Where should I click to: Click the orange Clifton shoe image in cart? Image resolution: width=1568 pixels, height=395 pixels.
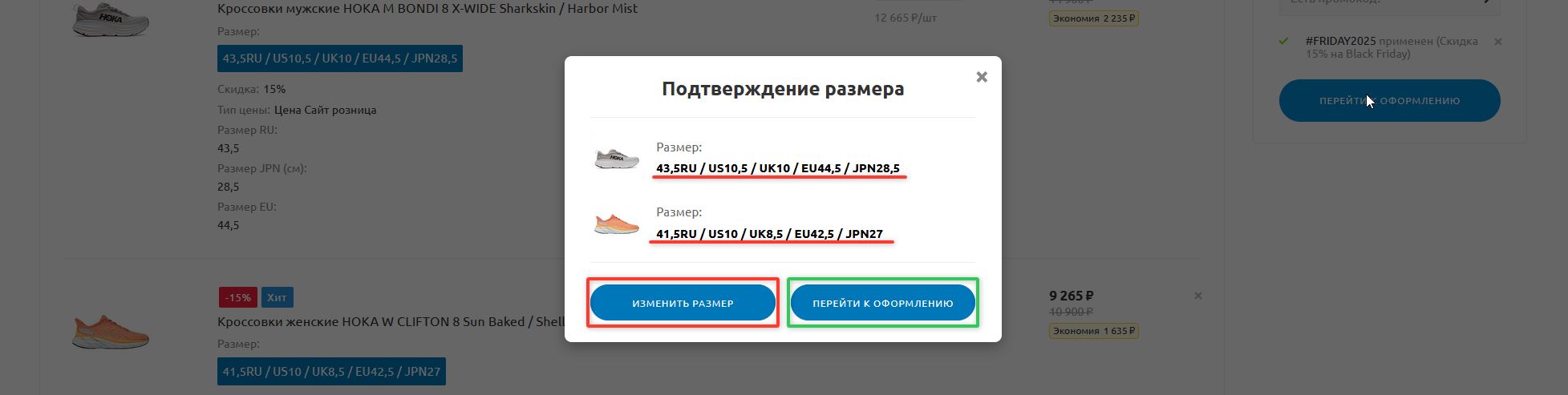(111, 333)
